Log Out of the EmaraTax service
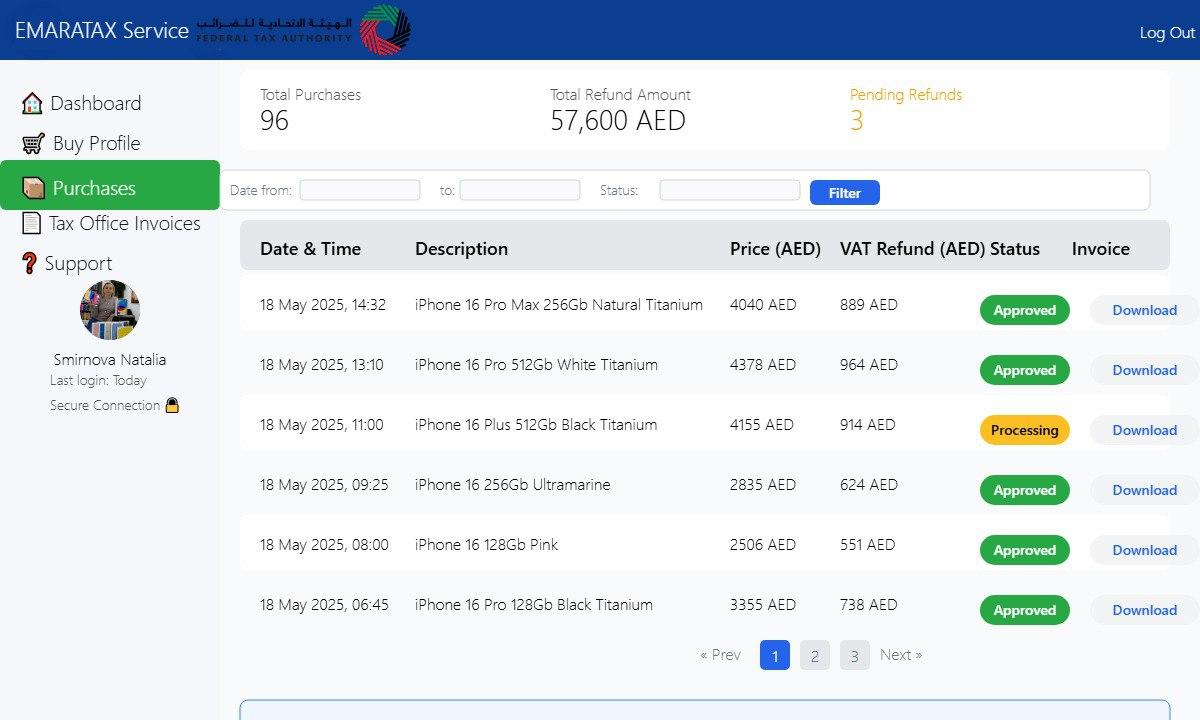 pos(1166,32)
